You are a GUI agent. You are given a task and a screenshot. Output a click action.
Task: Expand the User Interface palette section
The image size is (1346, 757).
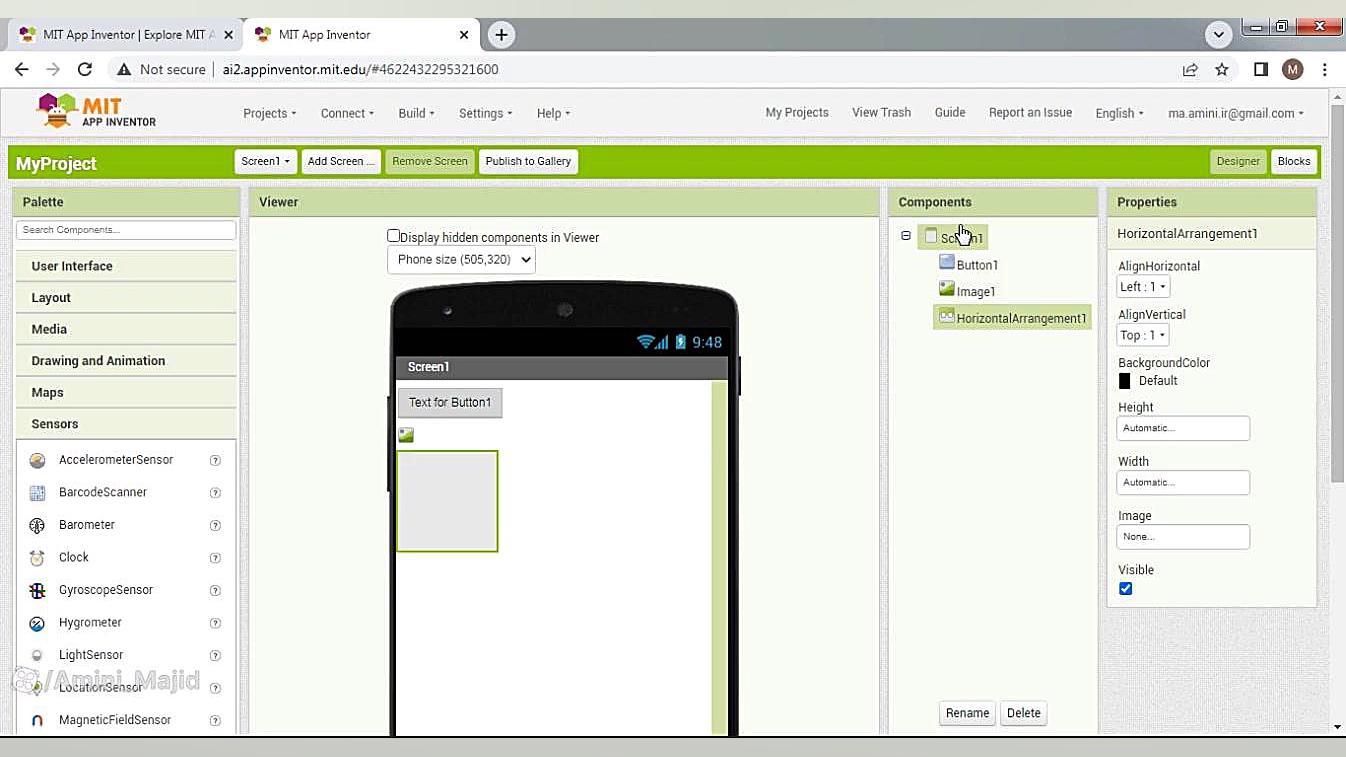pos(126,266)
